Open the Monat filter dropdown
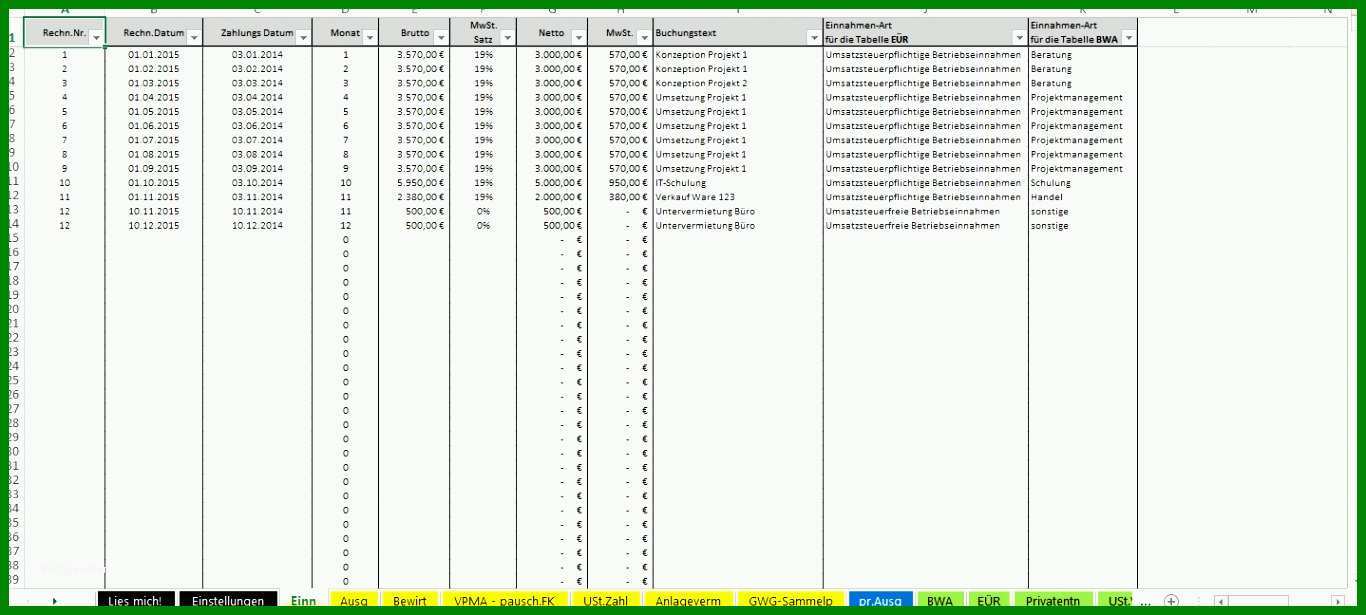This screenshot has width=1366, height=615. (x=370, y=38)
